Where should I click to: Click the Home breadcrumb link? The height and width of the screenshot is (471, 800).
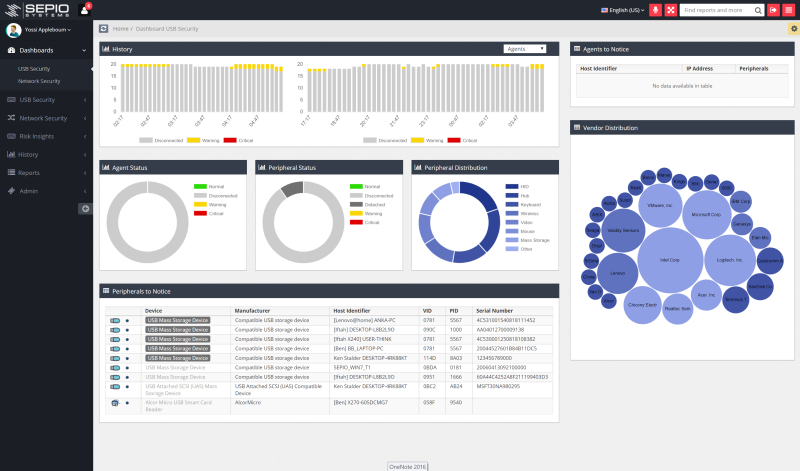coord(120,29)
